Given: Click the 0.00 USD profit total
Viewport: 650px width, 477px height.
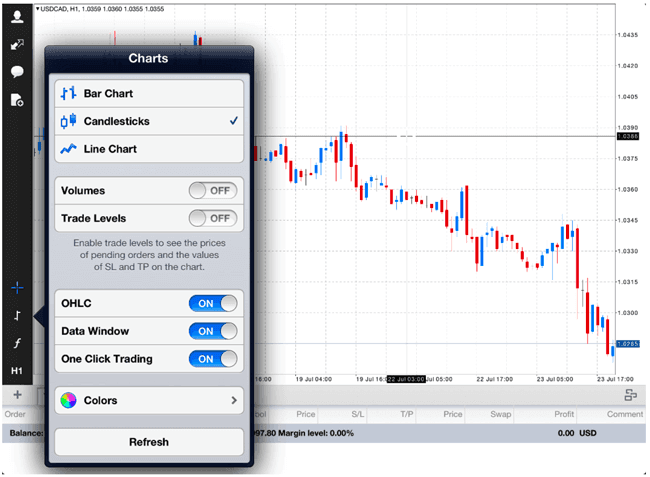Looking at the screenshot, I should [577, 433].
